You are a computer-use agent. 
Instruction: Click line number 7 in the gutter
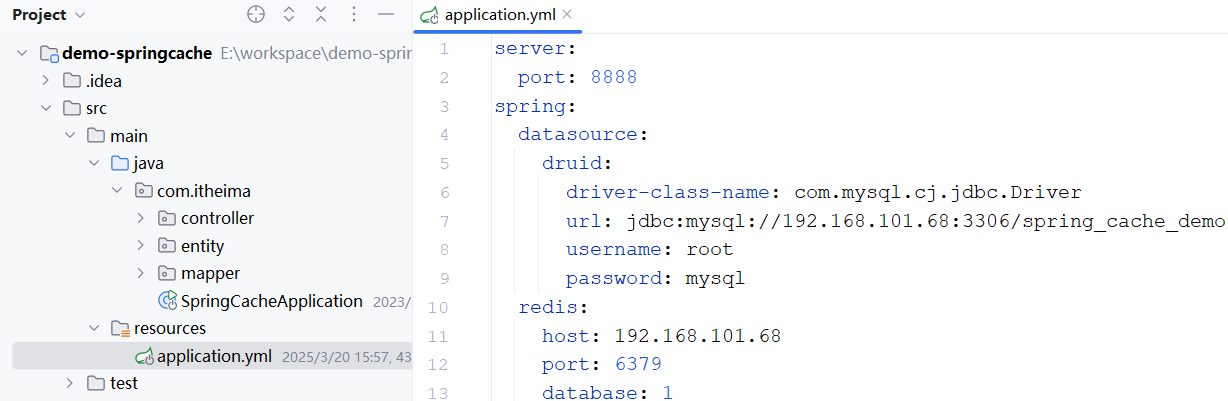(443, 221)
